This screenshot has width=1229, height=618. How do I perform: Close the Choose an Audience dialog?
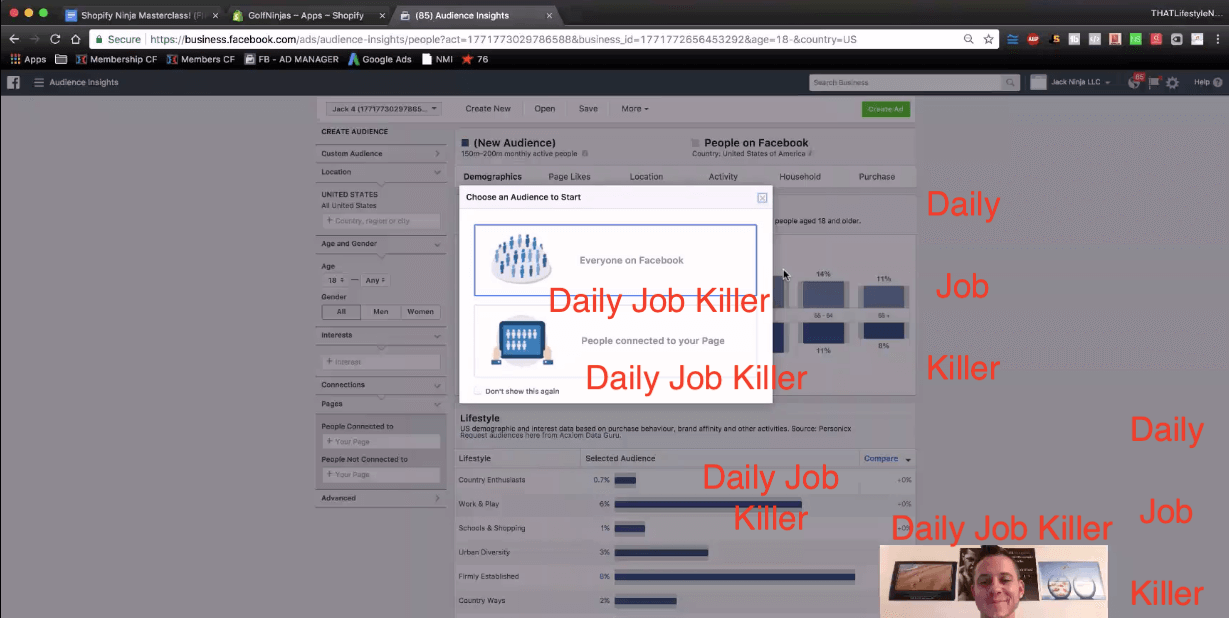click(x=762, y=198)
